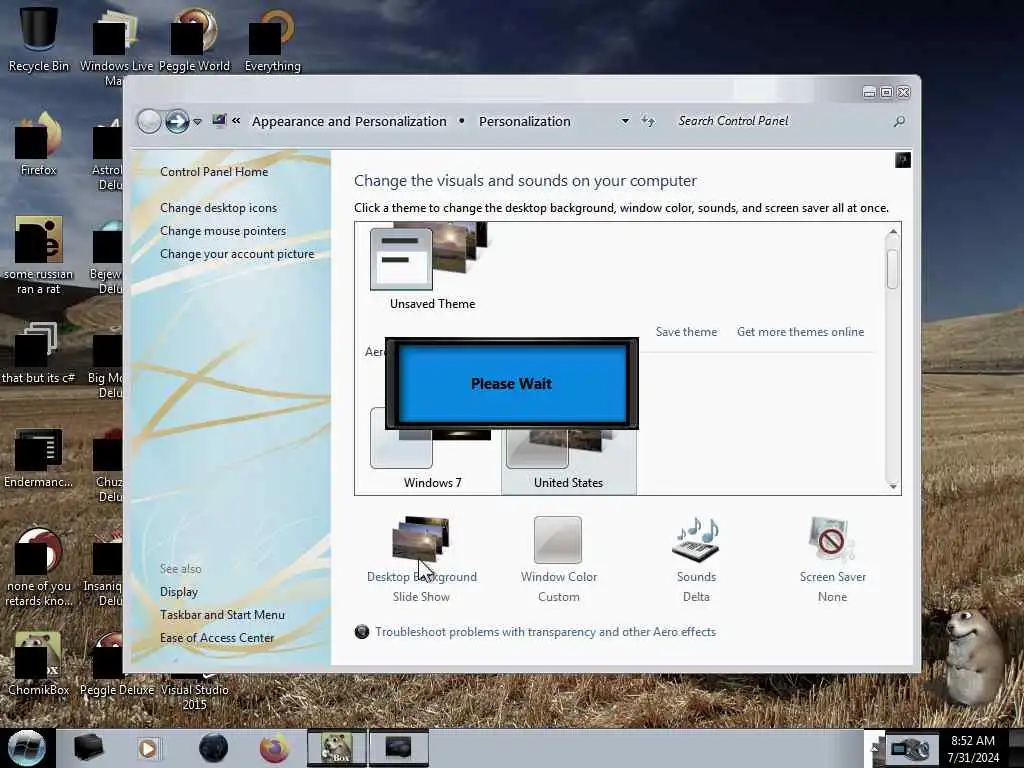Screen dimensions: 1024x768
Task: Open the Display link under See also
Action: [178, 592]
